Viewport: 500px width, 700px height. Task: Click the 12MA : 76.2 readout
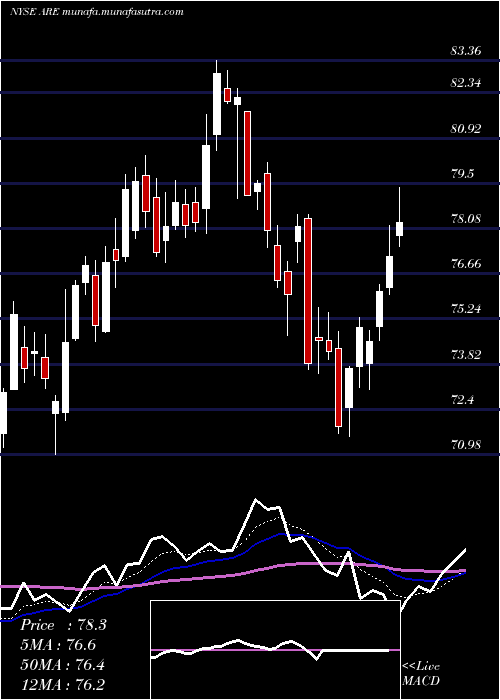pyautogui.click(x=63, y=684)
